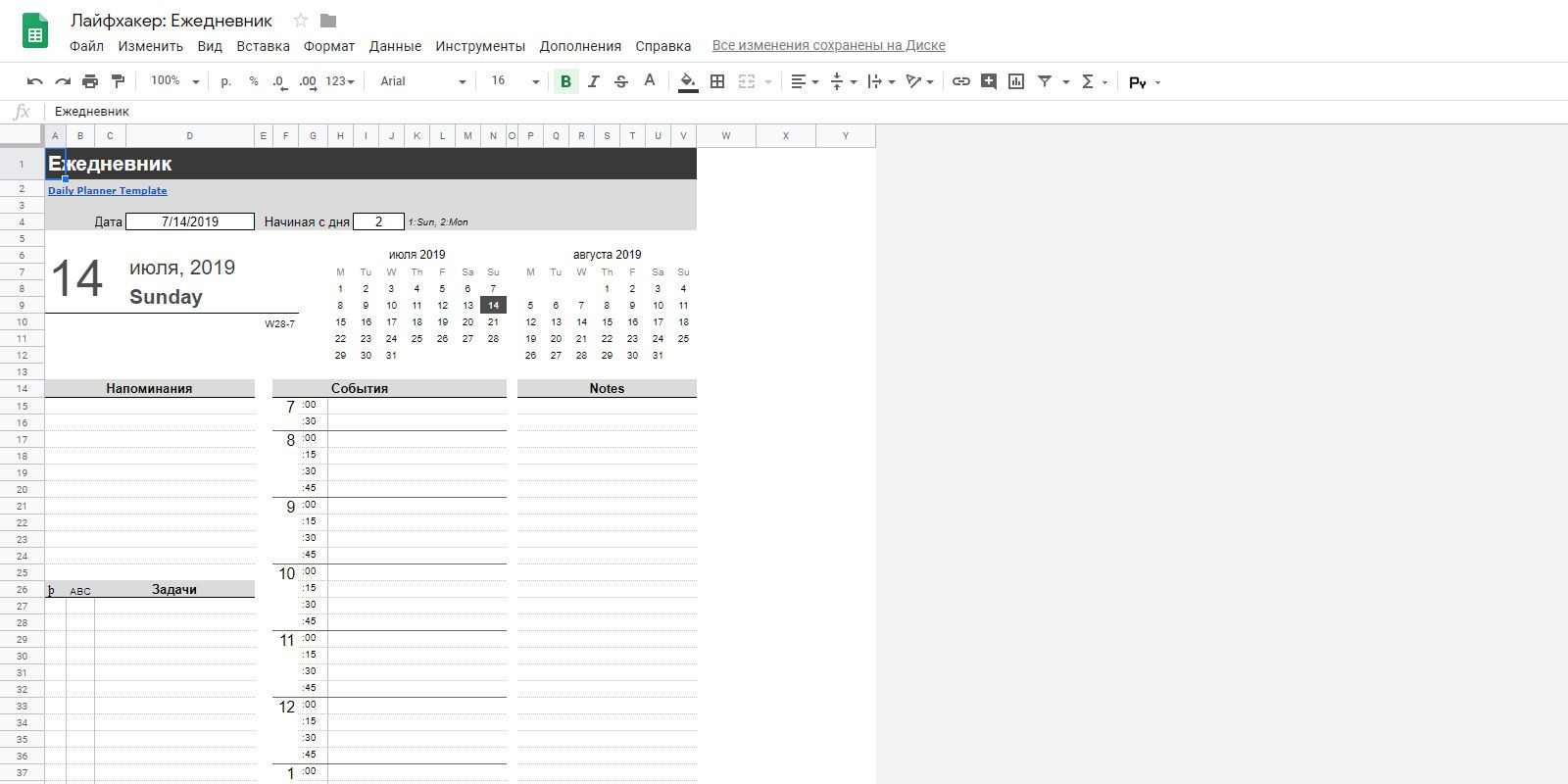Select the start day cell containing 2
The height and width of the screenshot is (784, 1568).
pyautogui.click(x=378, y=221)
